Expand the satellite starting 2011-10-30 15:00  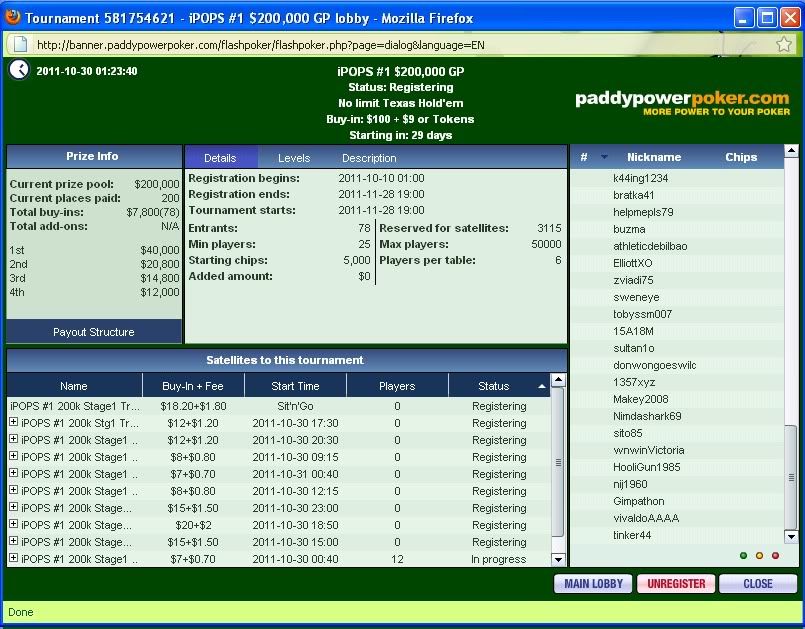[x=14, y=541]
